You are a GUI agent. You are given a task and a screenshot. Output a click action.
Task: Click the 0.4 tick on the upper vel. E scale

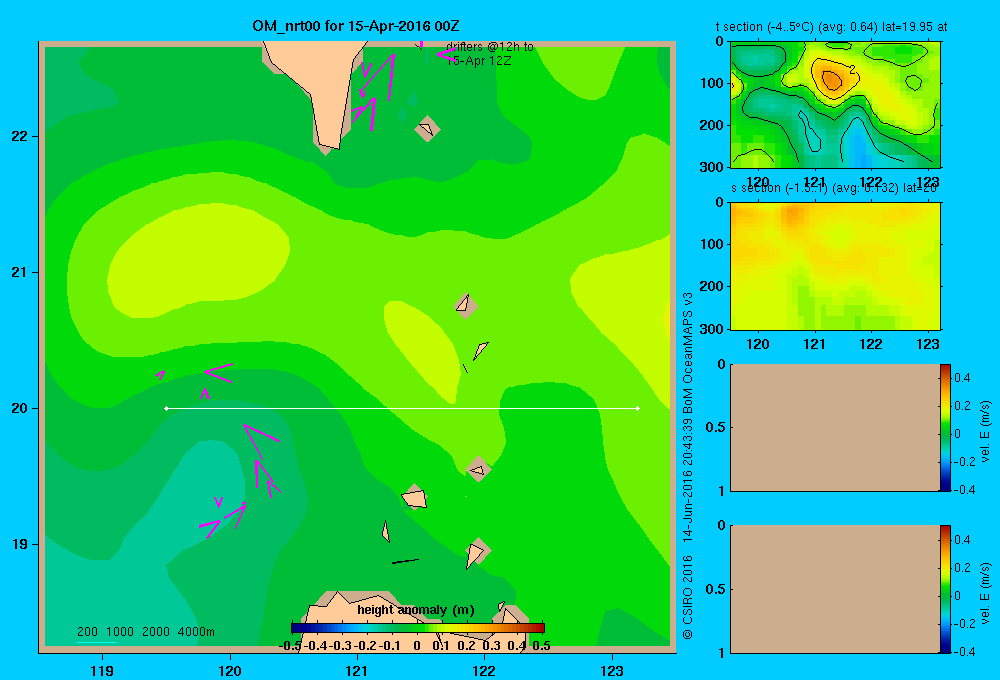tap(962, 378)
